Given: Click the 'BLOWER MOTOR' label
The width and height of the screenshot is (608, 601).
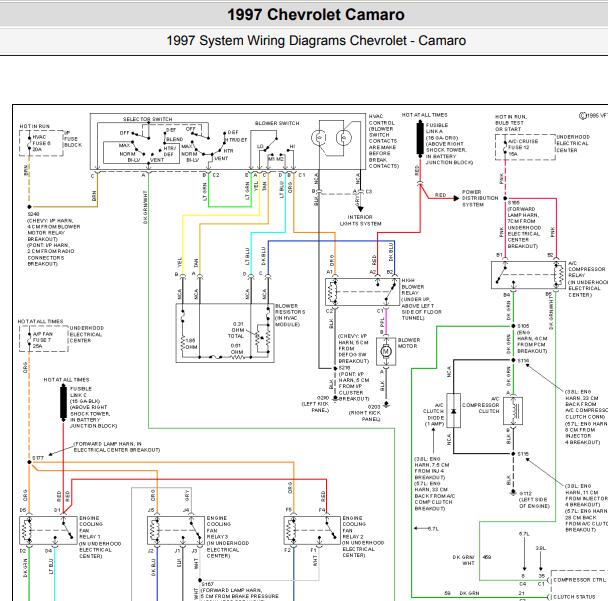Looking at the screenshot, I should (409, 343).
